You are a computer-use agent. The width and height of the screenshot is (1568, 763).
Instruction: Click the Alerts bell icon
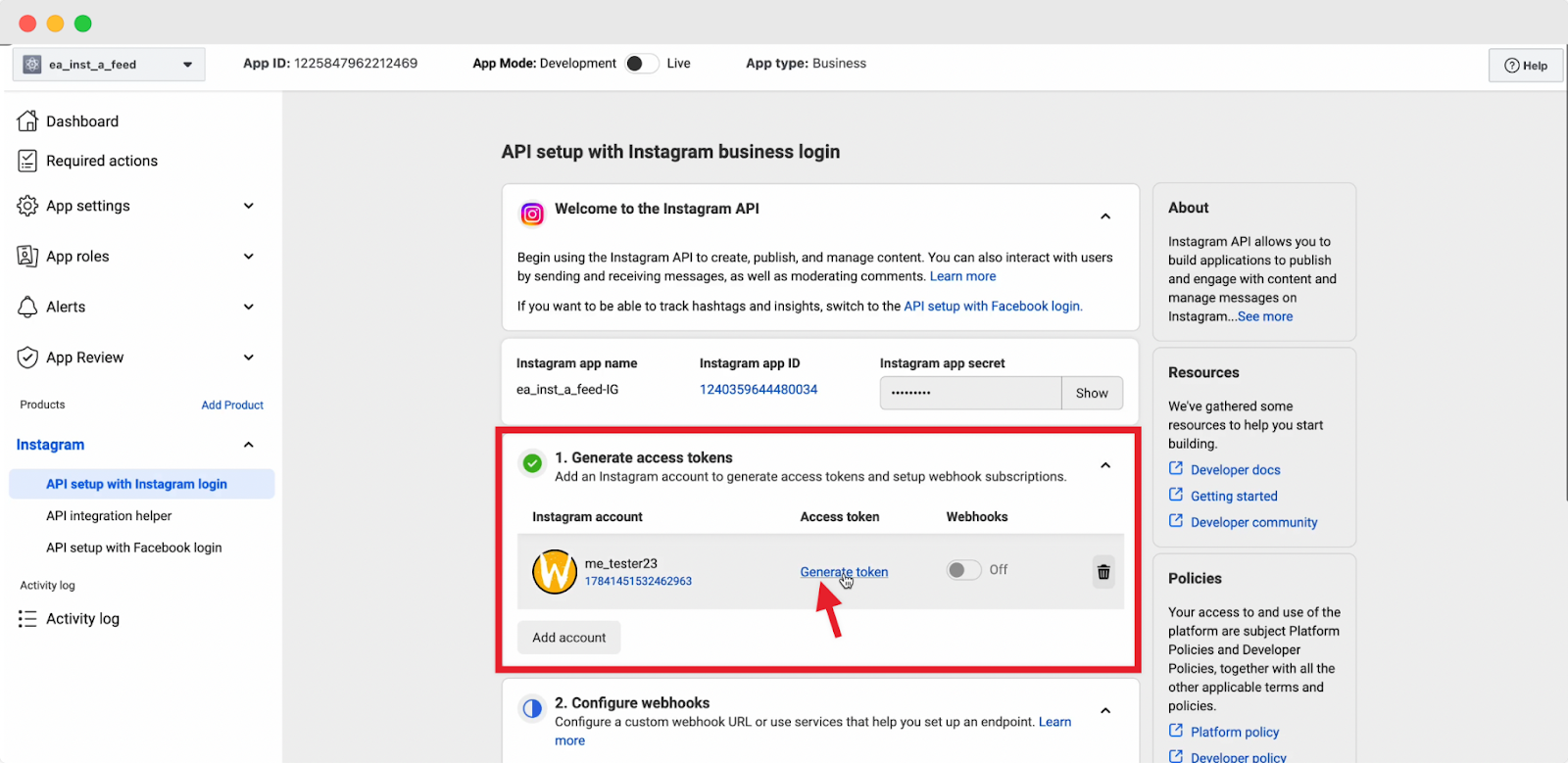click(27, 307)
